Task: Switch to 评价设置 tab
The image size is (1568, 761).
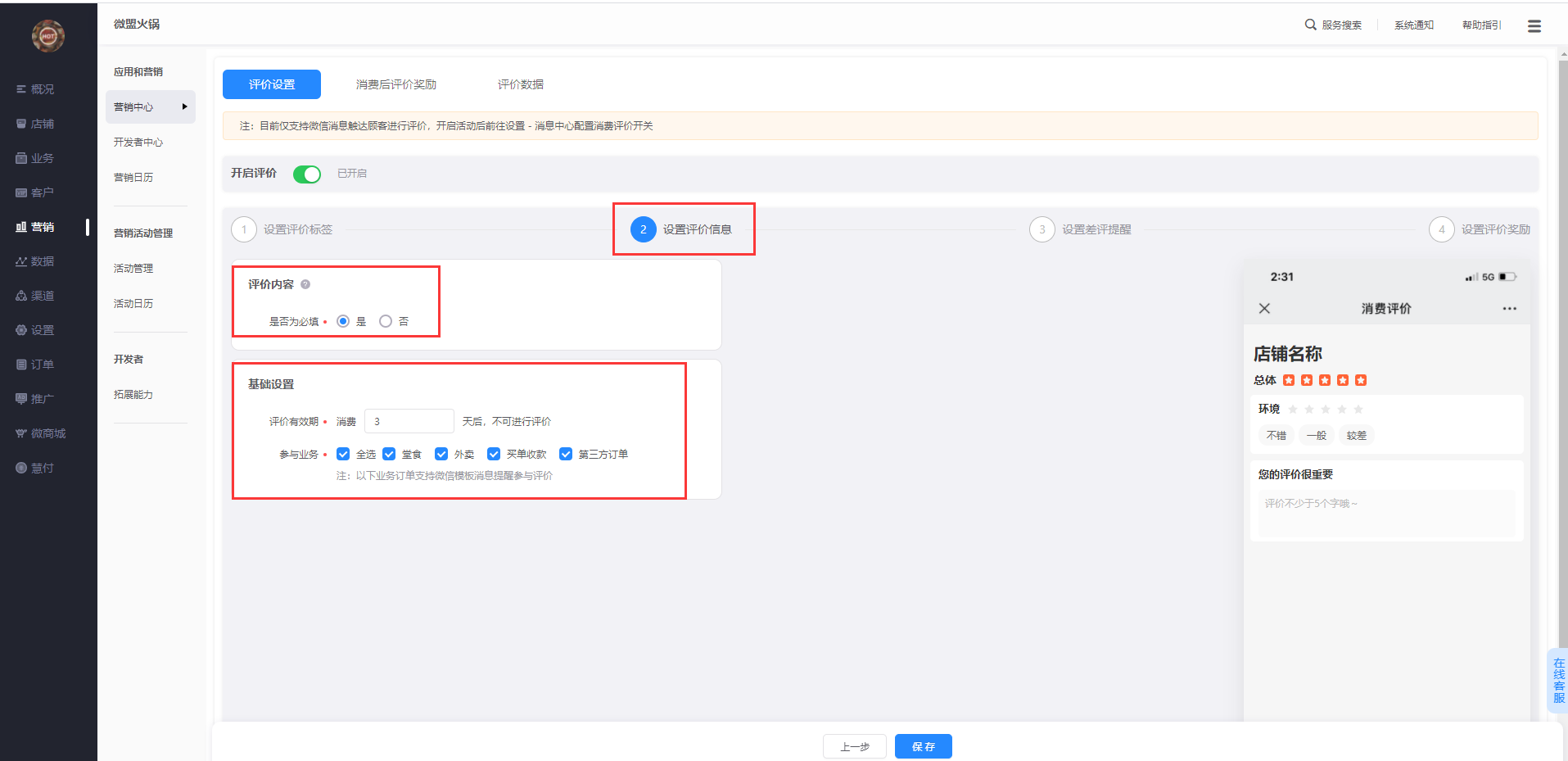Action: pyautogui.click(x=272, y=84)
